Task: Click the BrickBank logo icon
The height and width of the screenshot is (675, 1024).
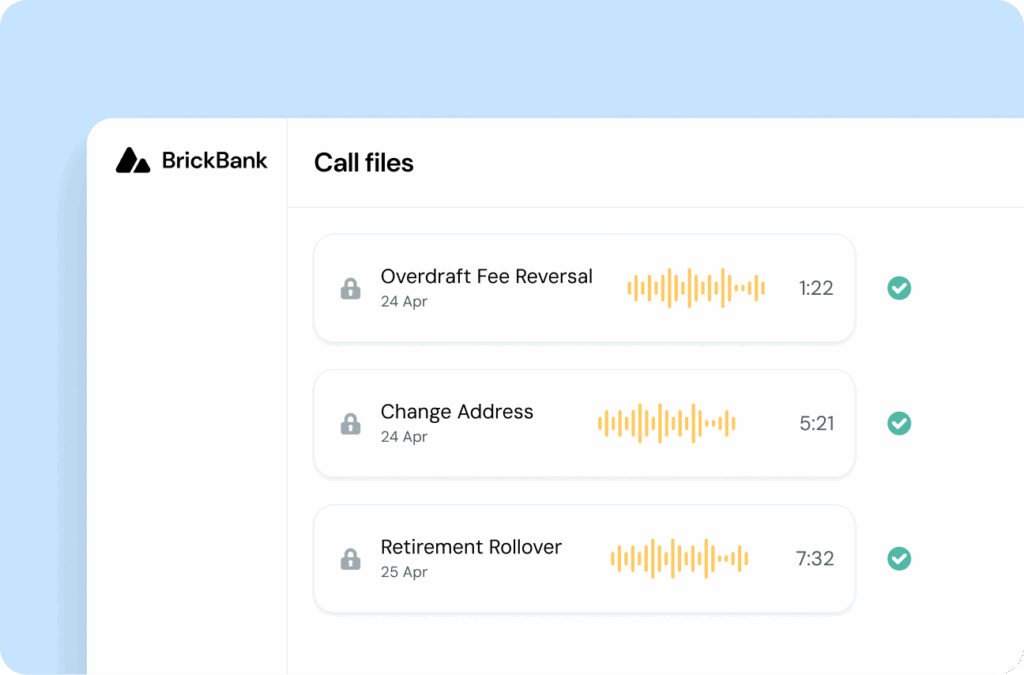Action: coord(130,159)
